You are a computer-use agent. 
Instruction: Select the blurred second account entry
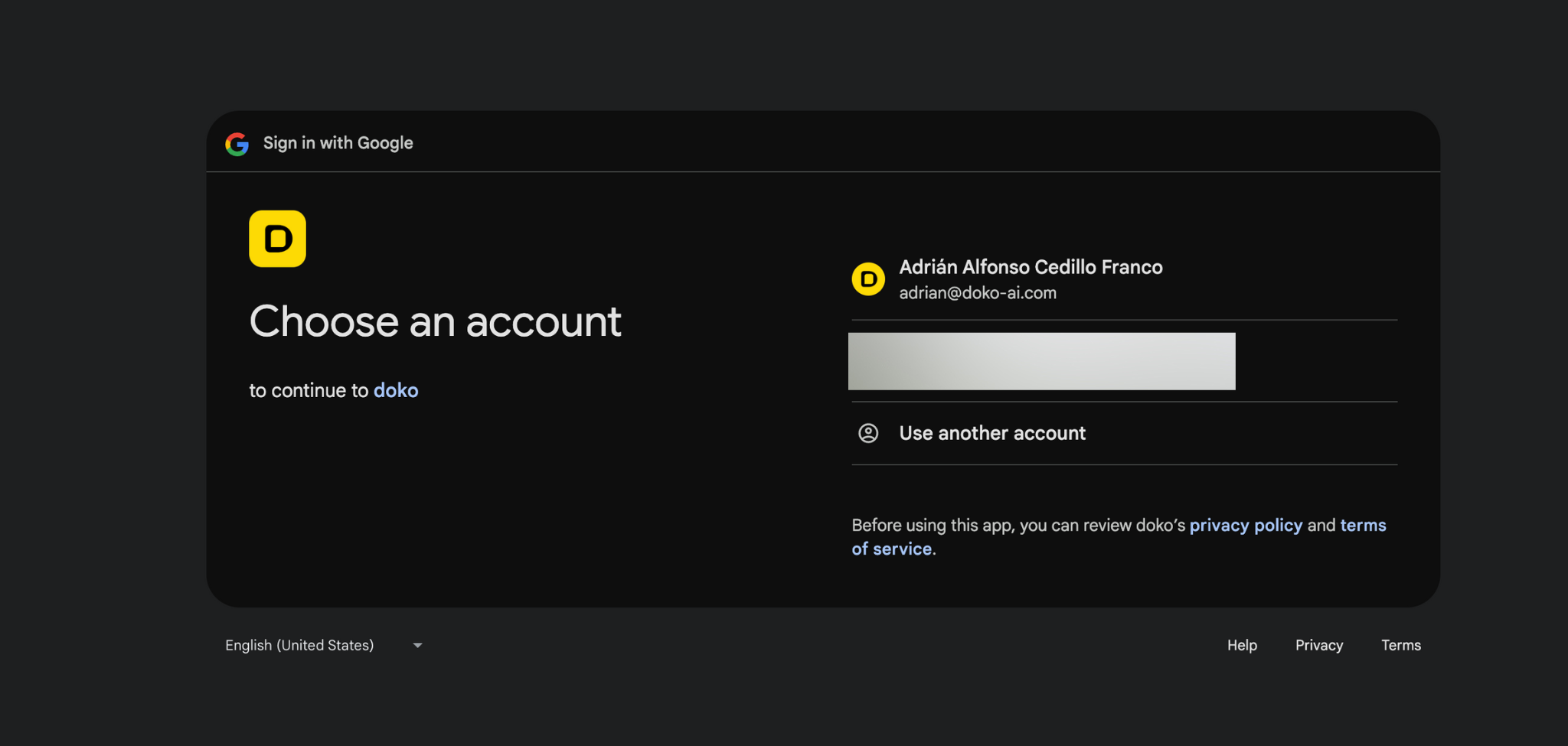[1124, 361]
